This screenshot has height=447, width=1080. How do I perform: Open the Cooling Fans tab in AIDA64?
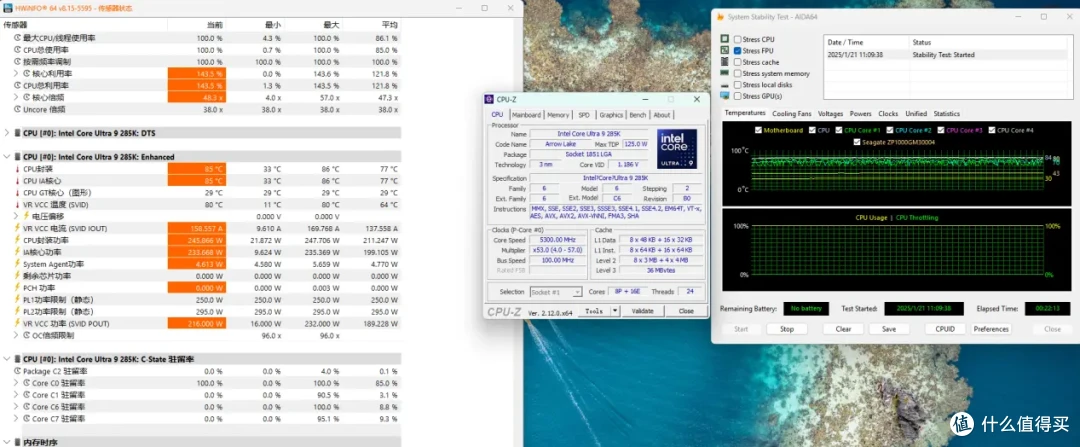point(791,114)
